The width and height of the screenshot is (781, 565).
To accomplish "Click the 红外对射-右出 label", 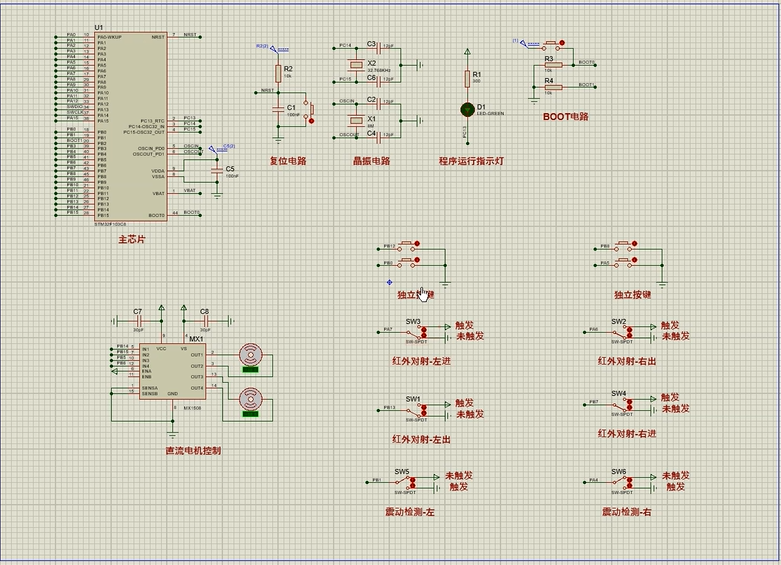I will [x=627, y=361].
